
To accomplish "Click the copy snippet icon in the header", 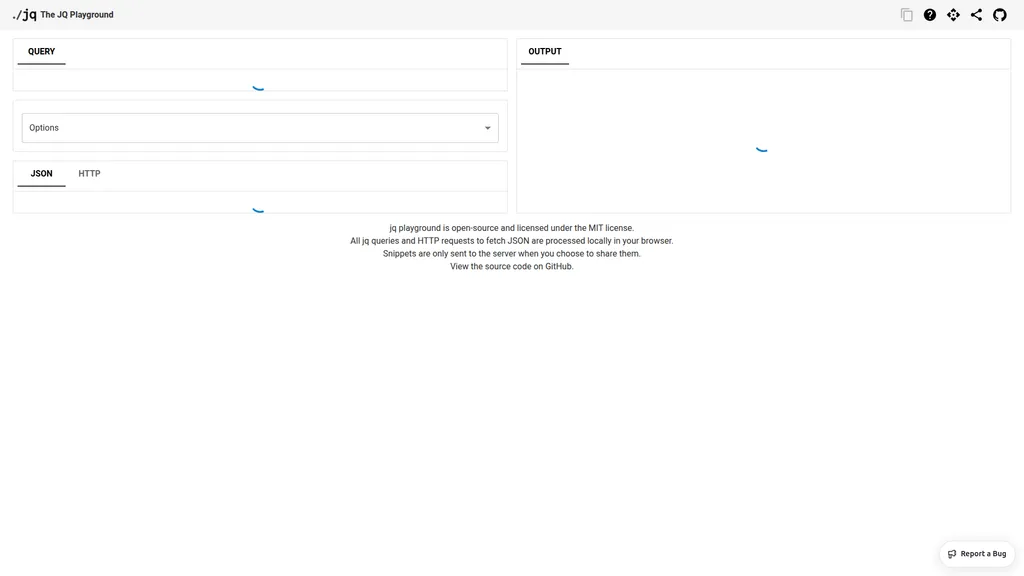I will coord(906,15).
